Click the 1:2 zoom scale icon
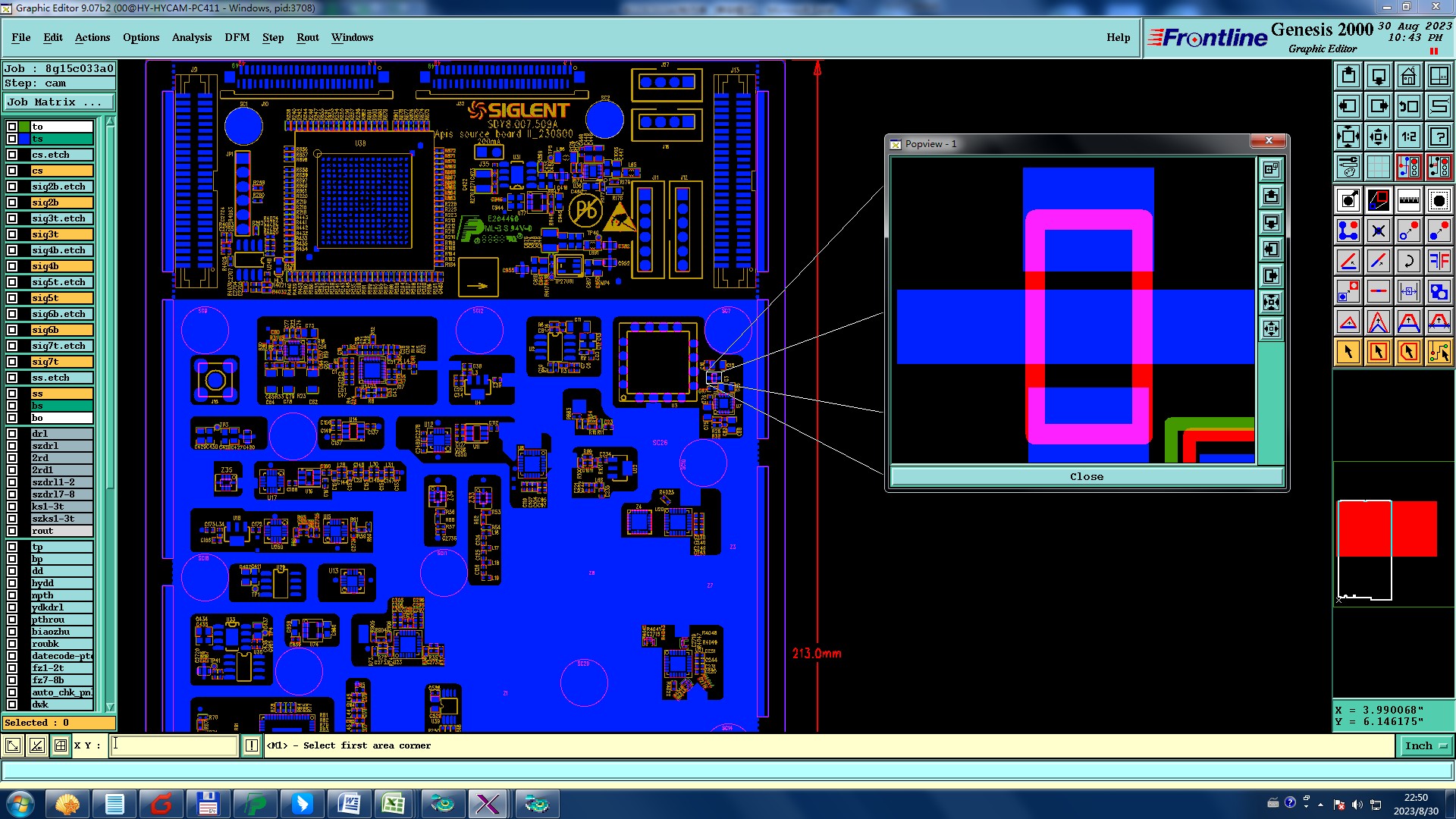Screen dimensions: 1456x819 [x=1408, y=136]
